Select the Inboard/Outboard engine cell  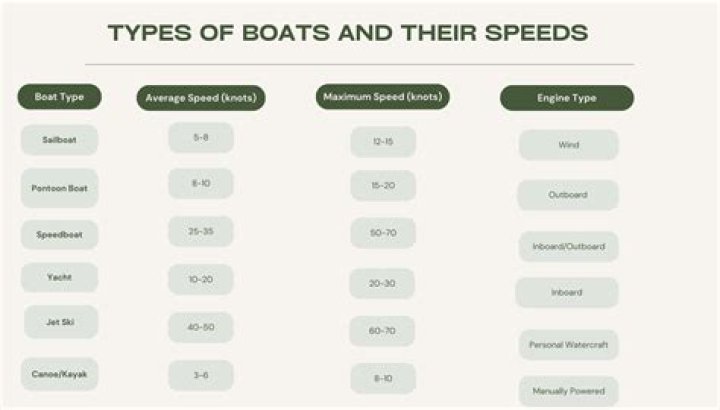click(568, 246)
